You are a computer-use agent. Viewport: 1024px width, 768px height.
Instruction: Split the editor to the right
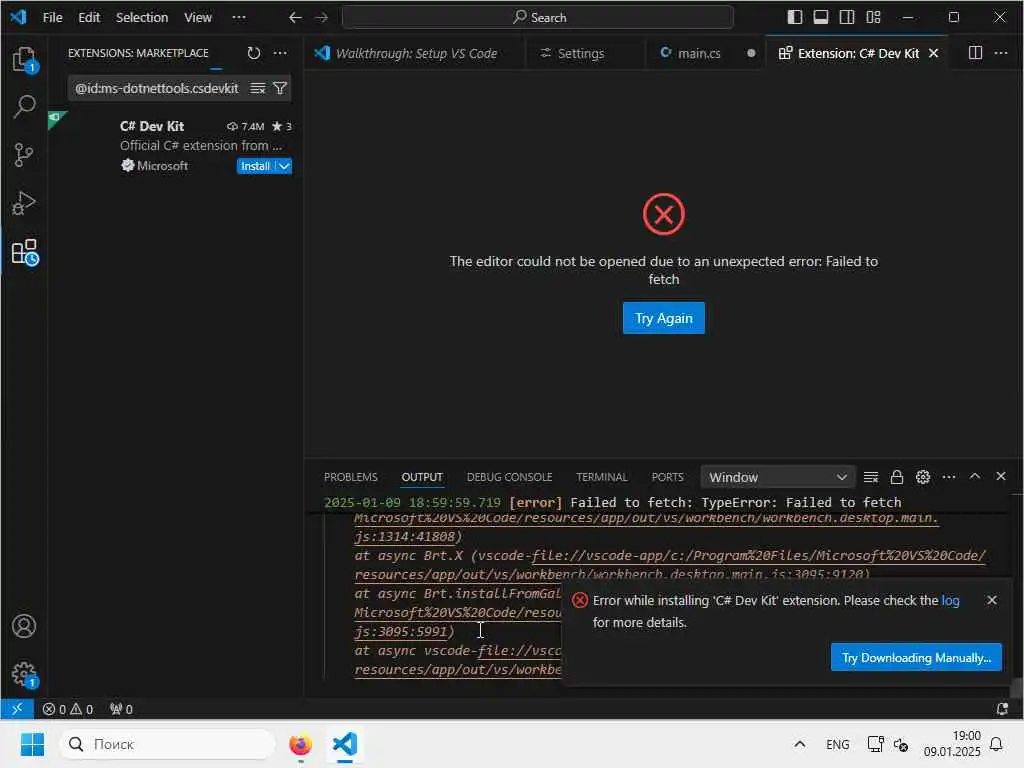[x=975, y=53]
